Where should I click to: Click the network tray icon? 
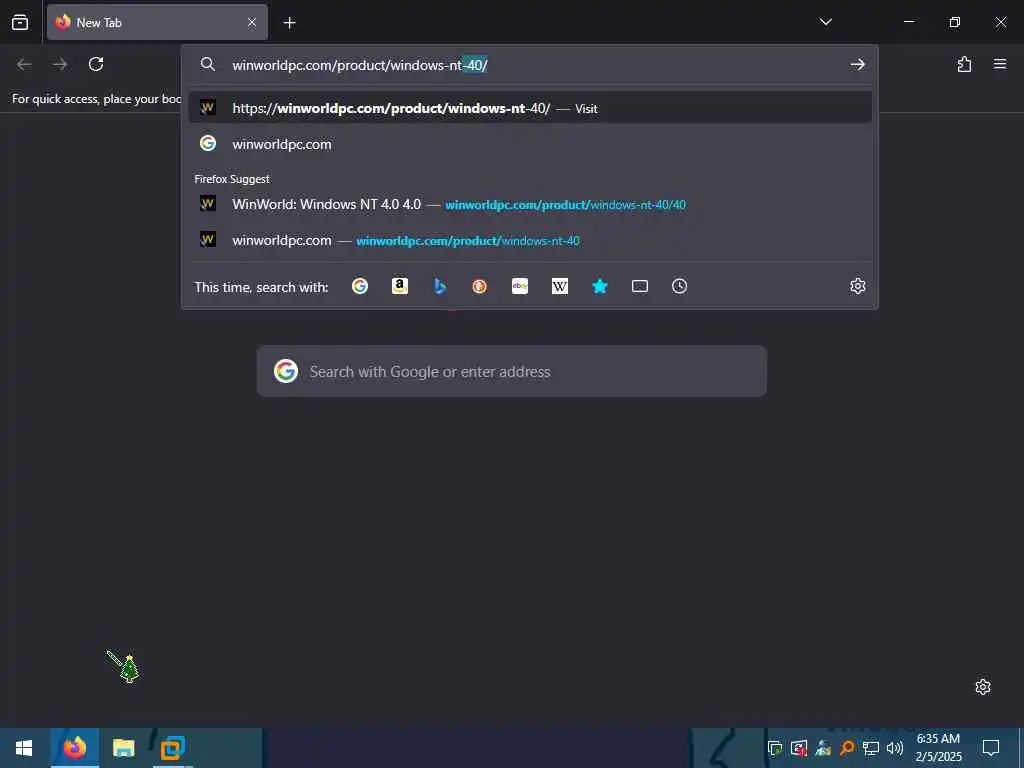click(871, 748)
